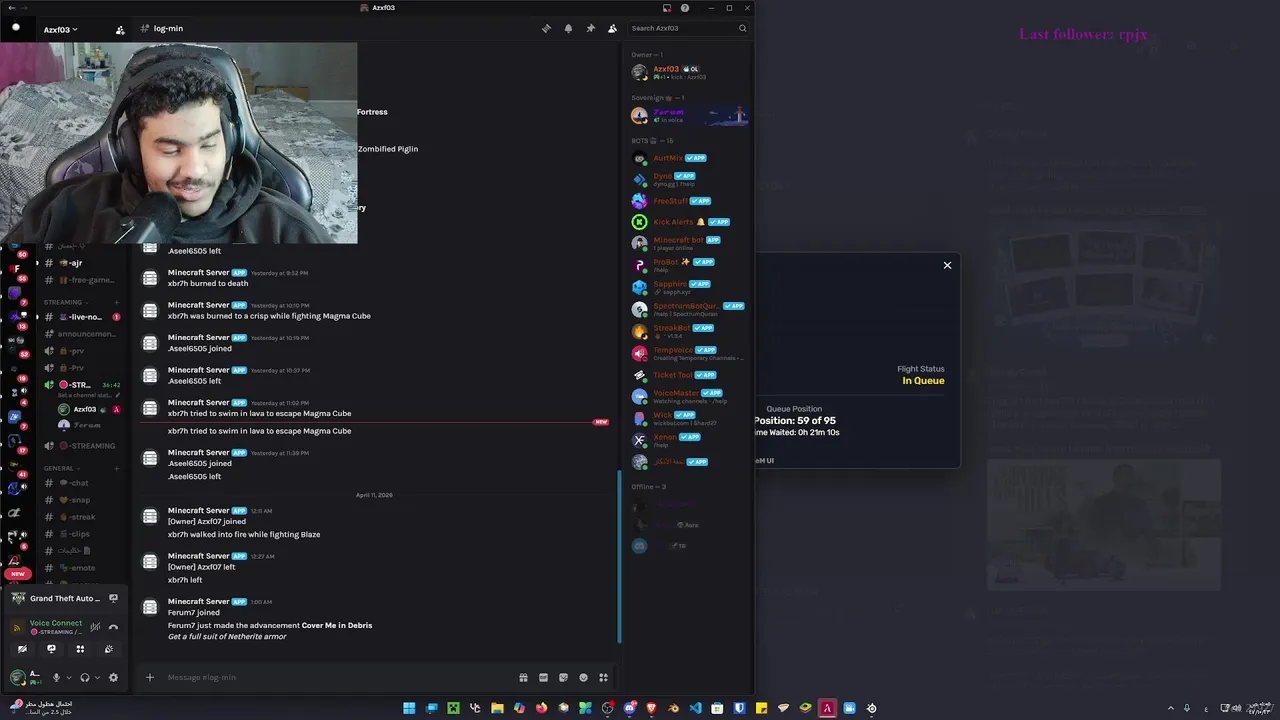
Task: Add channel to GENERAL category plus
Action: 117,468
